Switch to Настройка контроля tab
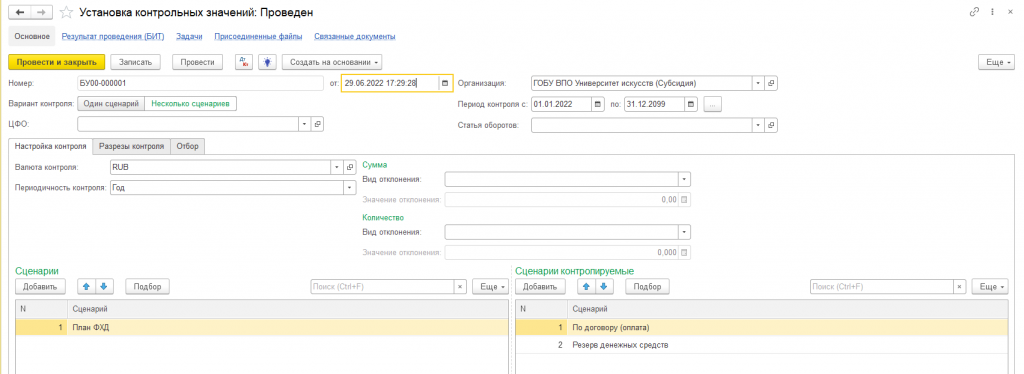Image resolution: width=1024 pixels, height=374 pixels. 50,146
